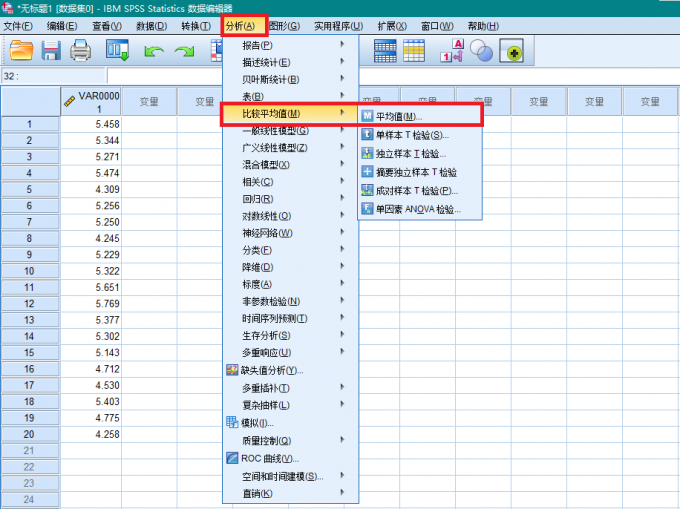Click the icon beside 独立样本 T 检验
This screenshot has width=680, height=509.
[367, 153]
